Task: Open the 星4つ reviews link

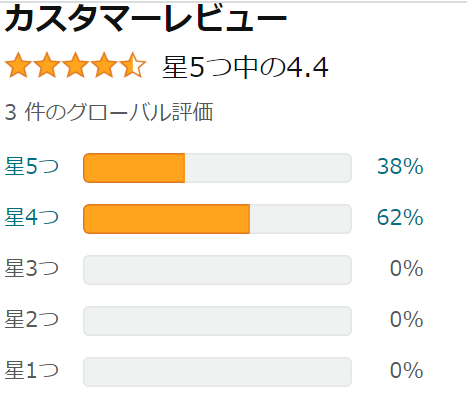Action: (x=32, y=217)
